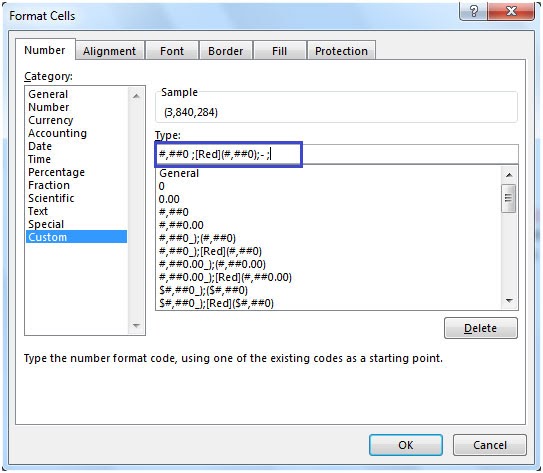This screenshot has height=473, width=543.
Task: Click the Cancel button
Action: 490,445
